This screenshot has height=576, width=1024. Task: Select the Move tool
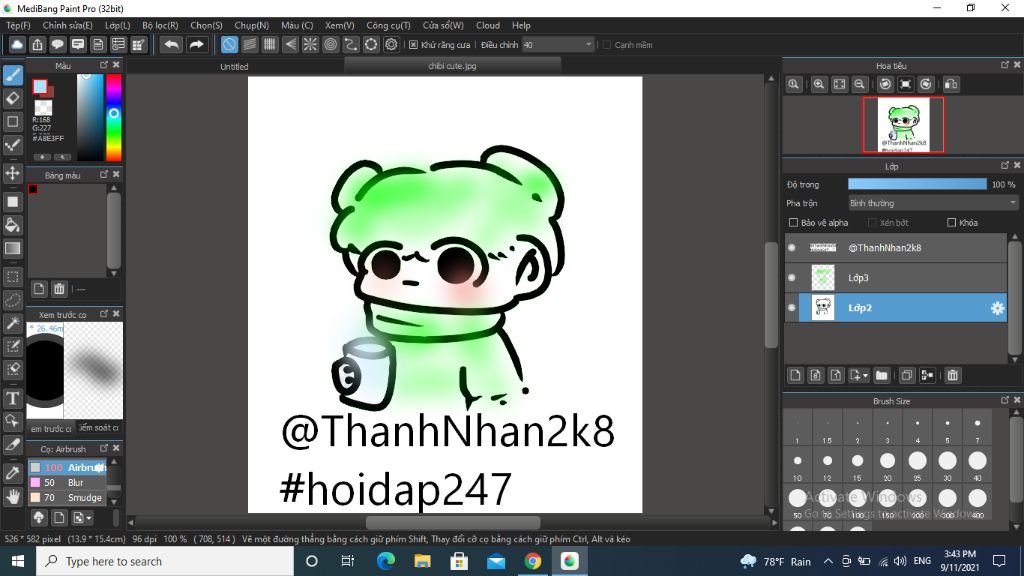(x=12, y=173)
